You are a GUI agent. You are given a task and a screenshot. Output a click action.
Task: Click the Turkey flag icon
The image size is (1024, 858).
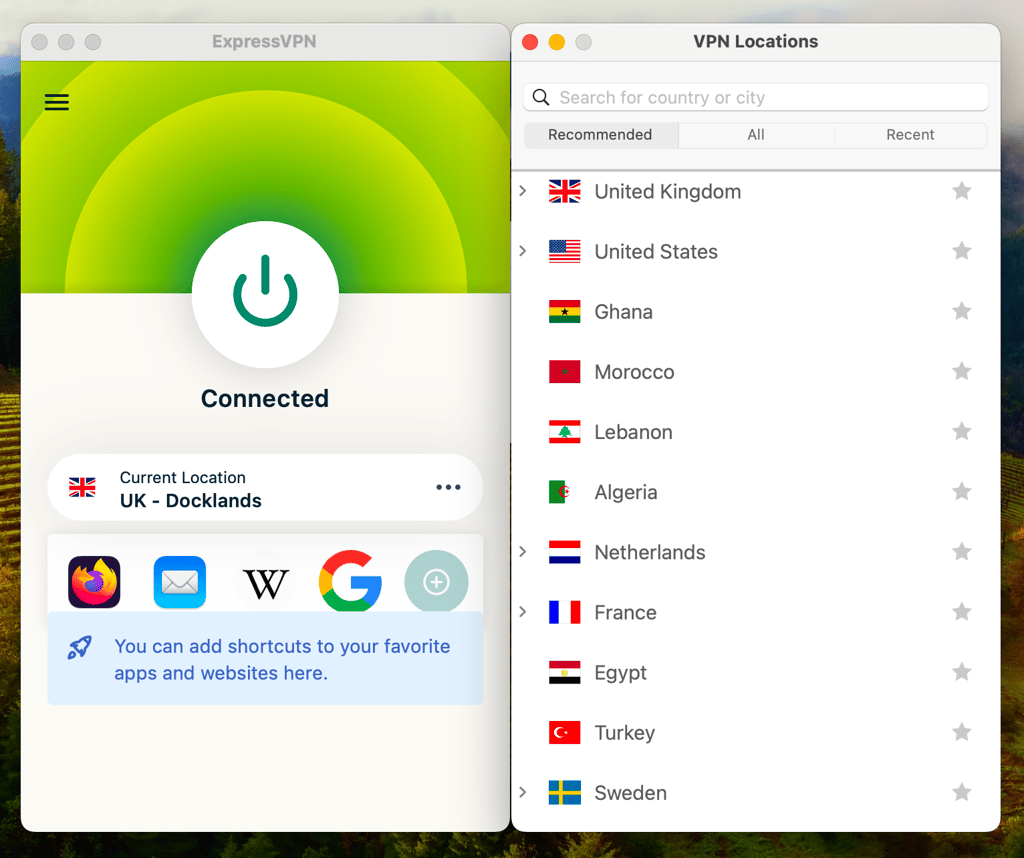(565, 732)
